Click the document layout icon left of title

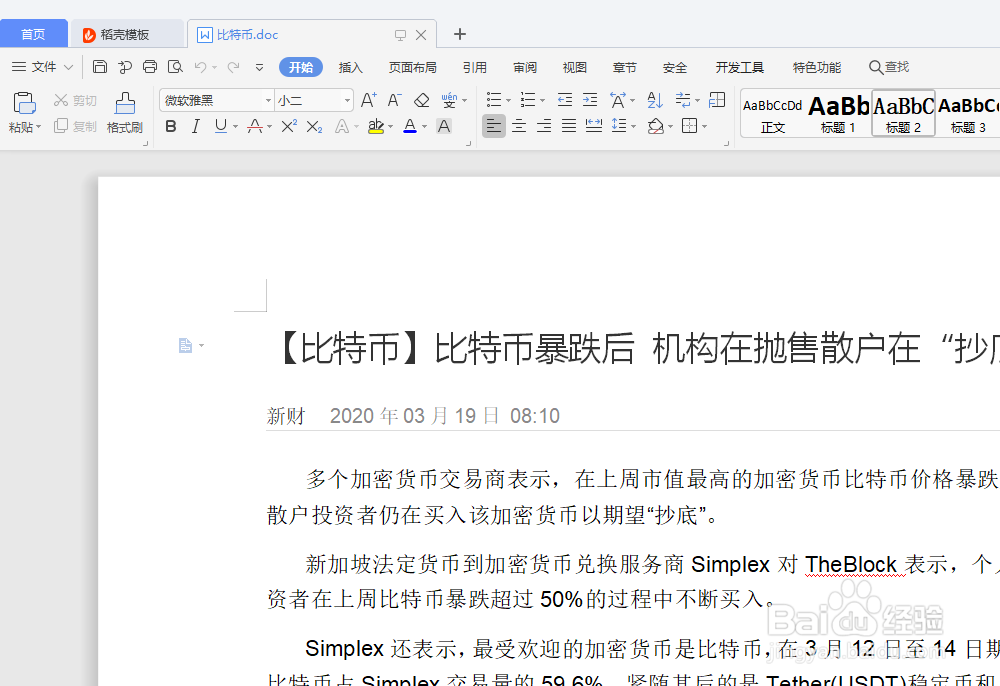[x=186, y=346]
